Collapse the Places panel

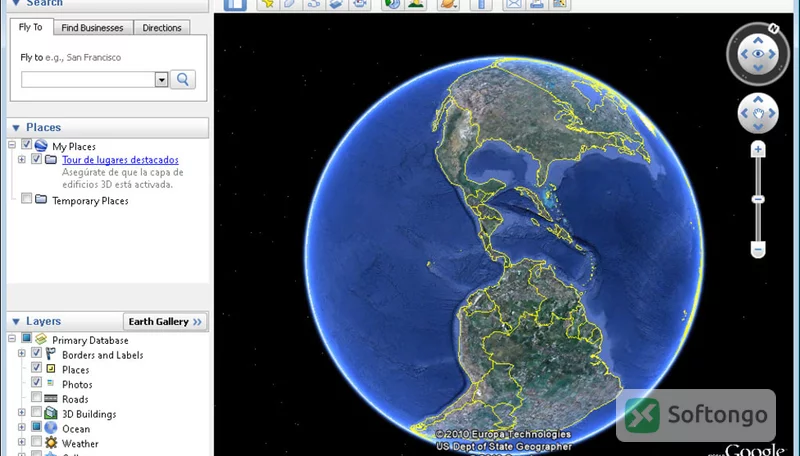point(16,128)
